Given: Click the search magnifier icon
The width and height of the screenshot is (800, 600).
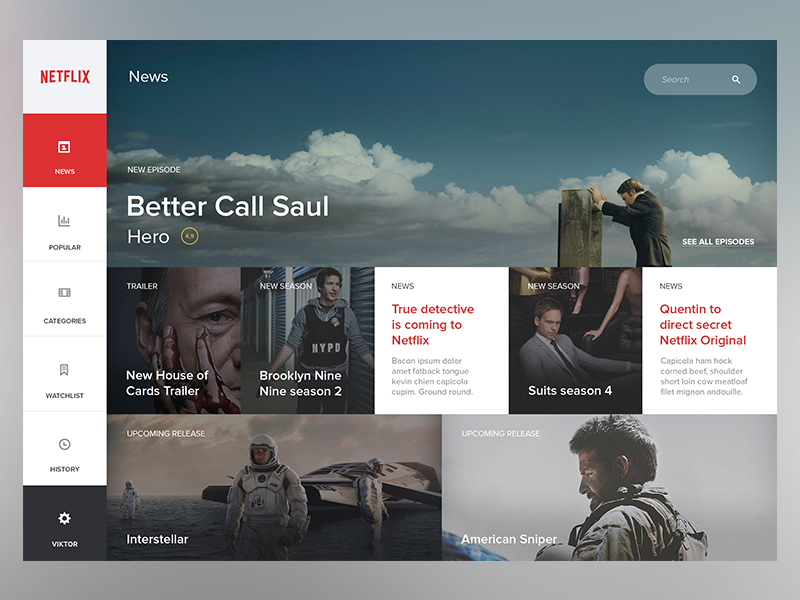Looking at the screenshot, I should coord(736,79).
